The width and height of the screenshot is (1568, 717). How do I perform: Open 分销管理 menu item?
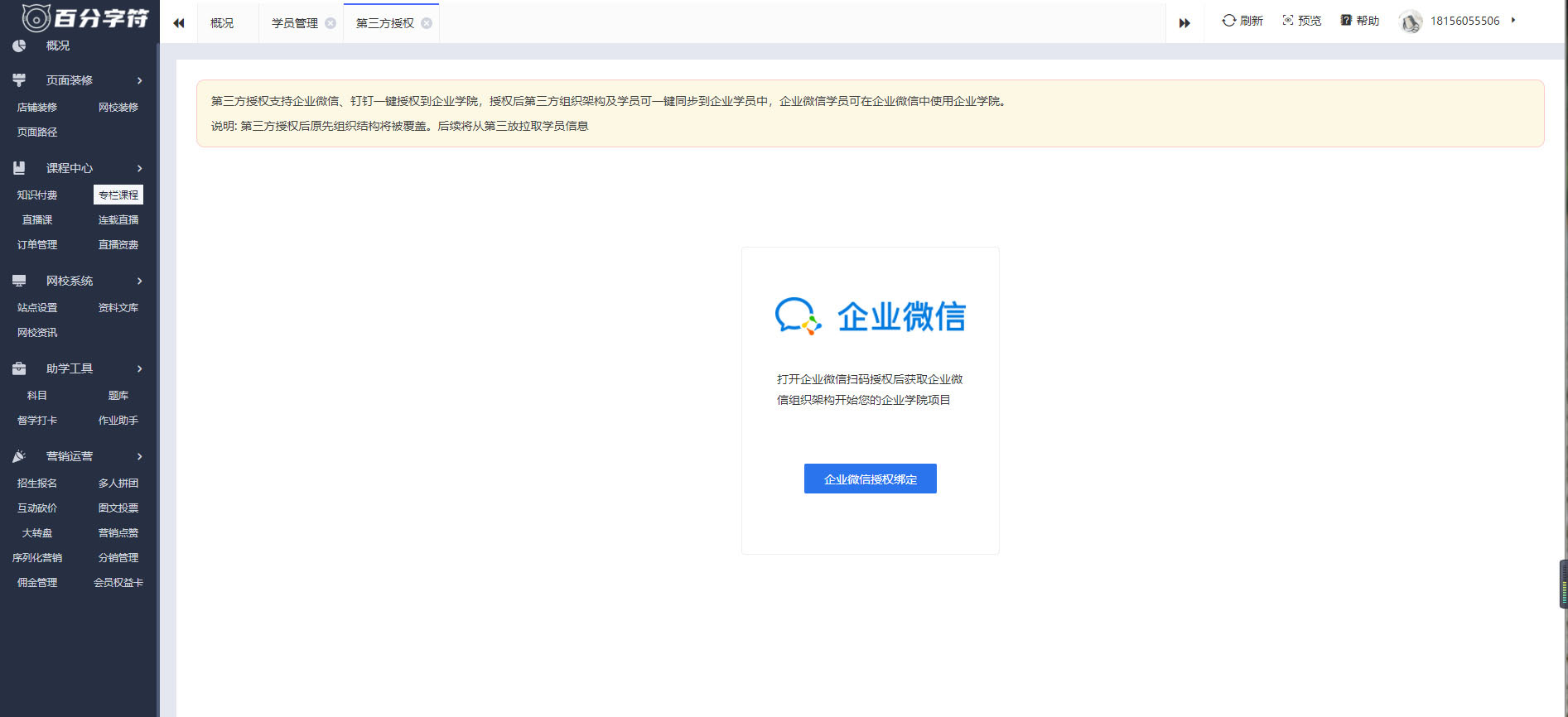(118, 558)
